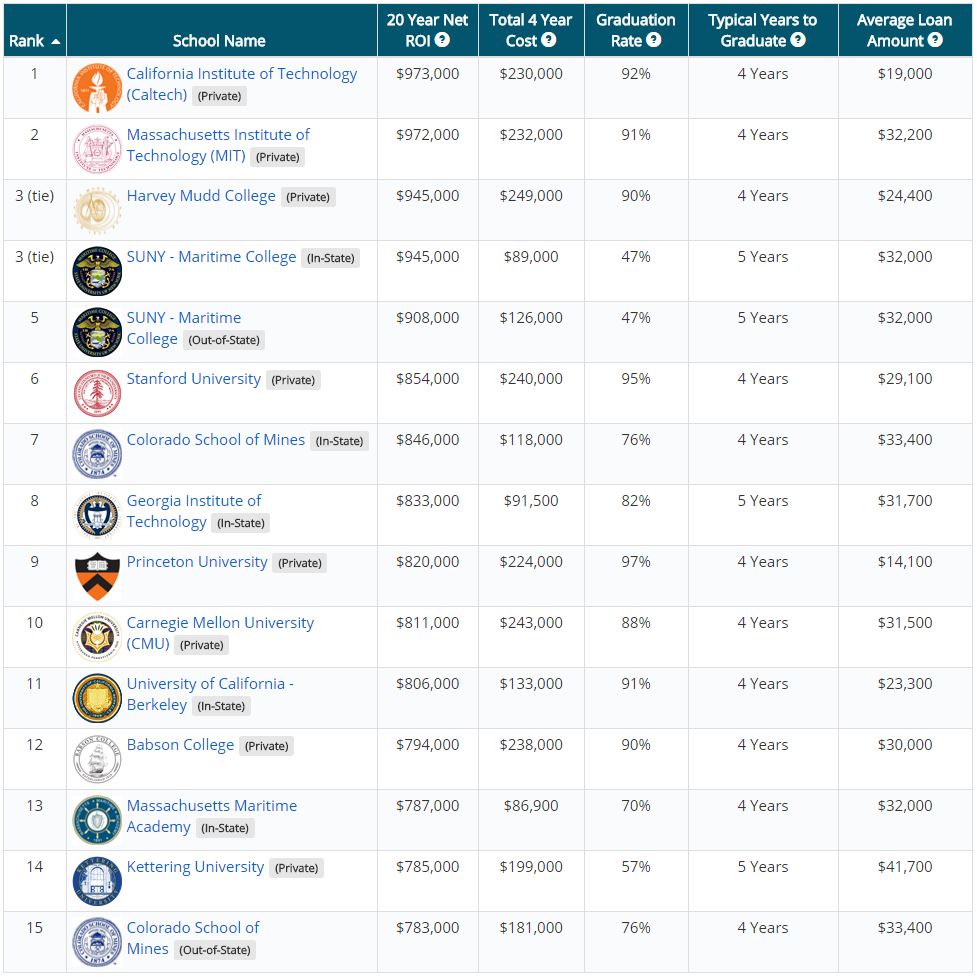The width and height of the screenshot is (977, 977).
Task: Click the help icon beside 20 Year Net ROI
Action: click(x=442, y=40)
